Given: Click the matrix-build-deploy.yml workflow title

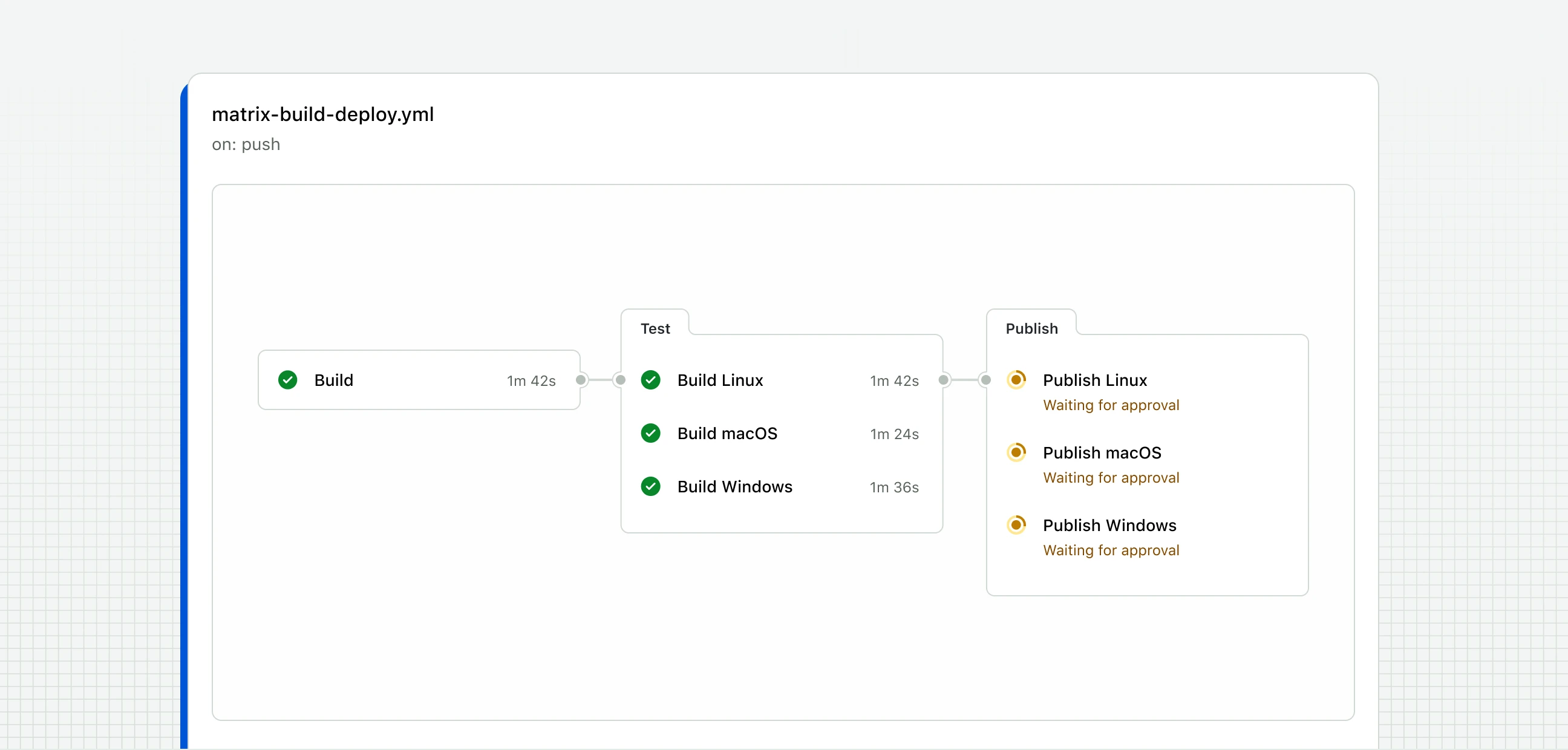Looking at the screenshot, I should 322,114.
